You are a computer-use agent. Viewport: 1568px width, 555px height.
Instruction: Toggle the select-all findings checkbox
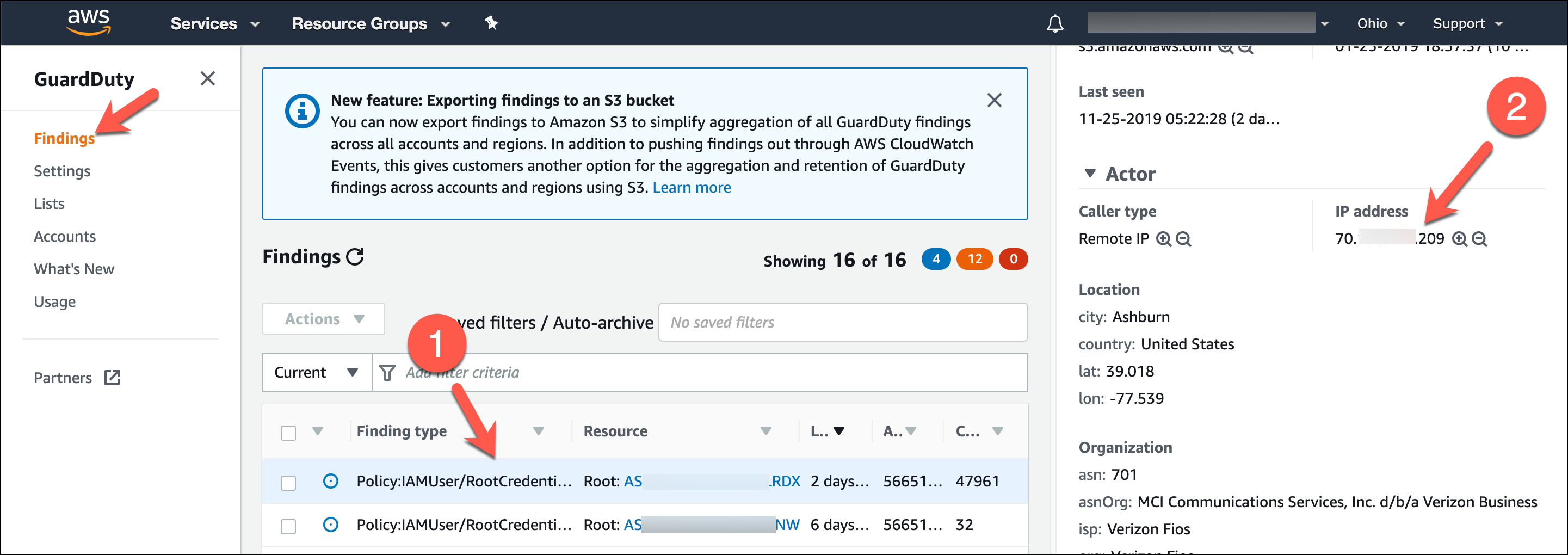288,433
